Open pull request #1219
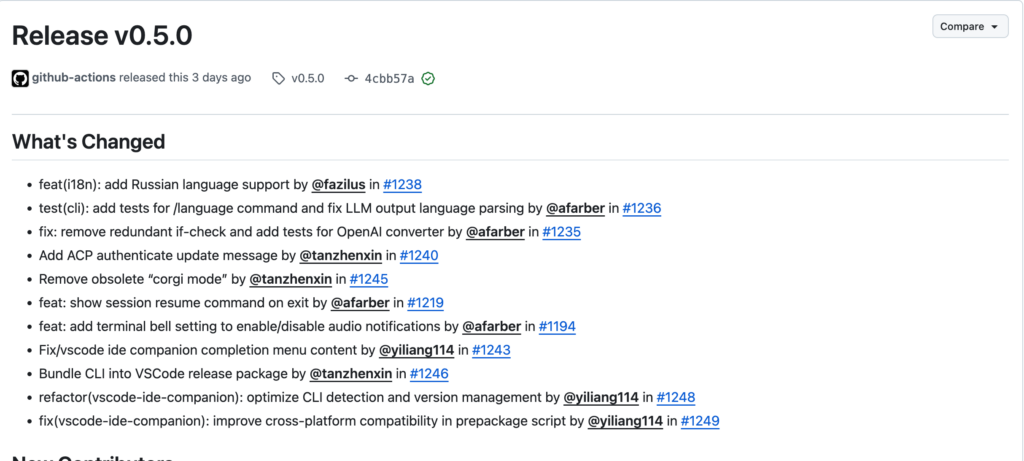Viewport: 1024px width, 461px height. click(425, 303)
